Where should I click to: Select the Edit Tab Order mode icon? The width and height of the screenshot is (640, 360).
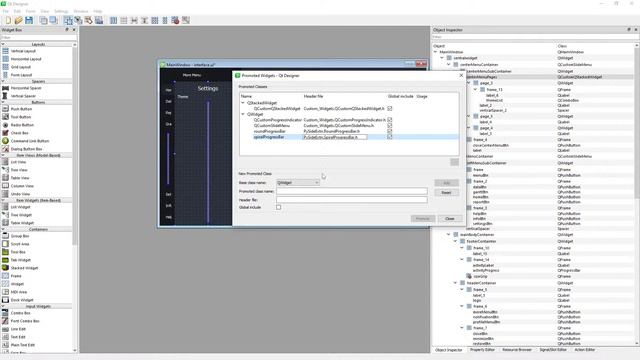[99, 20]
